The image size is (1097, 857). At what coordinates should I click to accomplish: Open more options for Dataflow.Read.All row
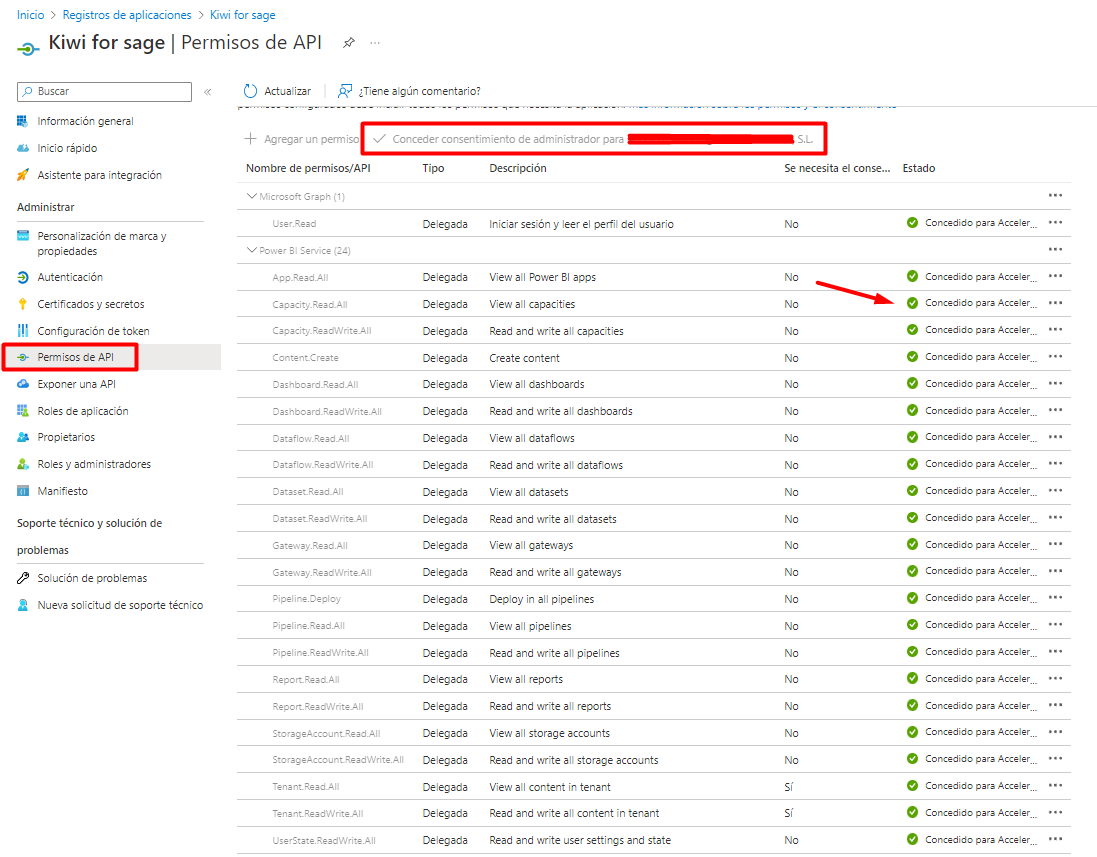1055,437
